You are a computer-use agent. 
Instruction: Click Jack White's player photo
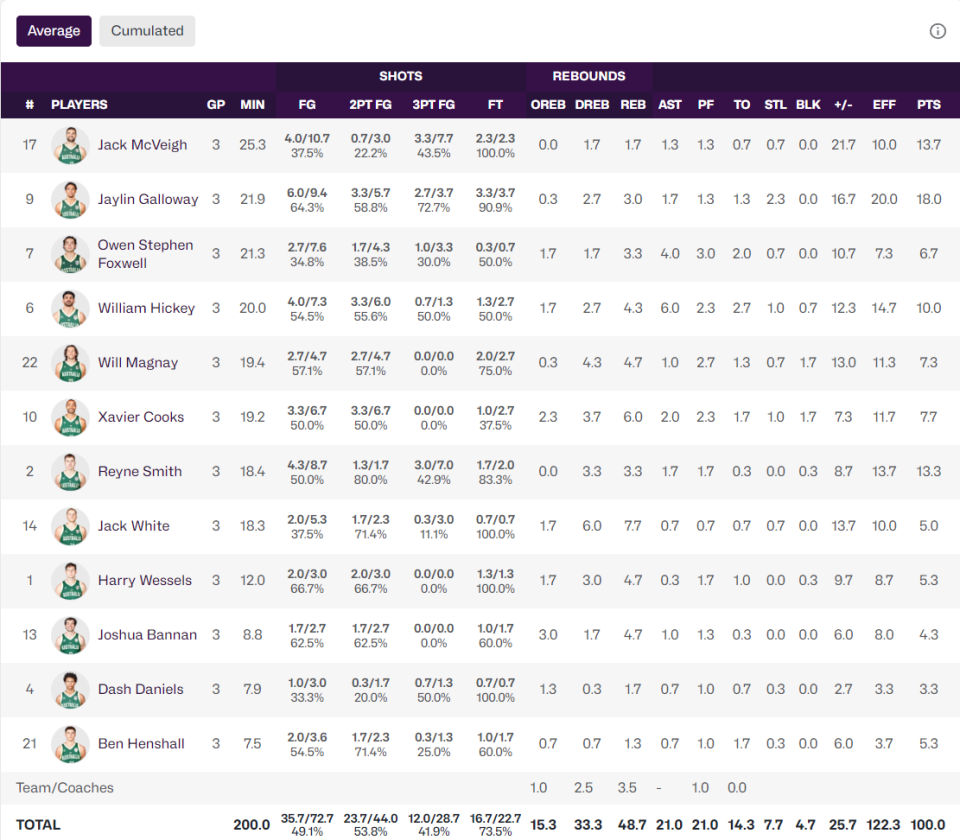[70, 527]
